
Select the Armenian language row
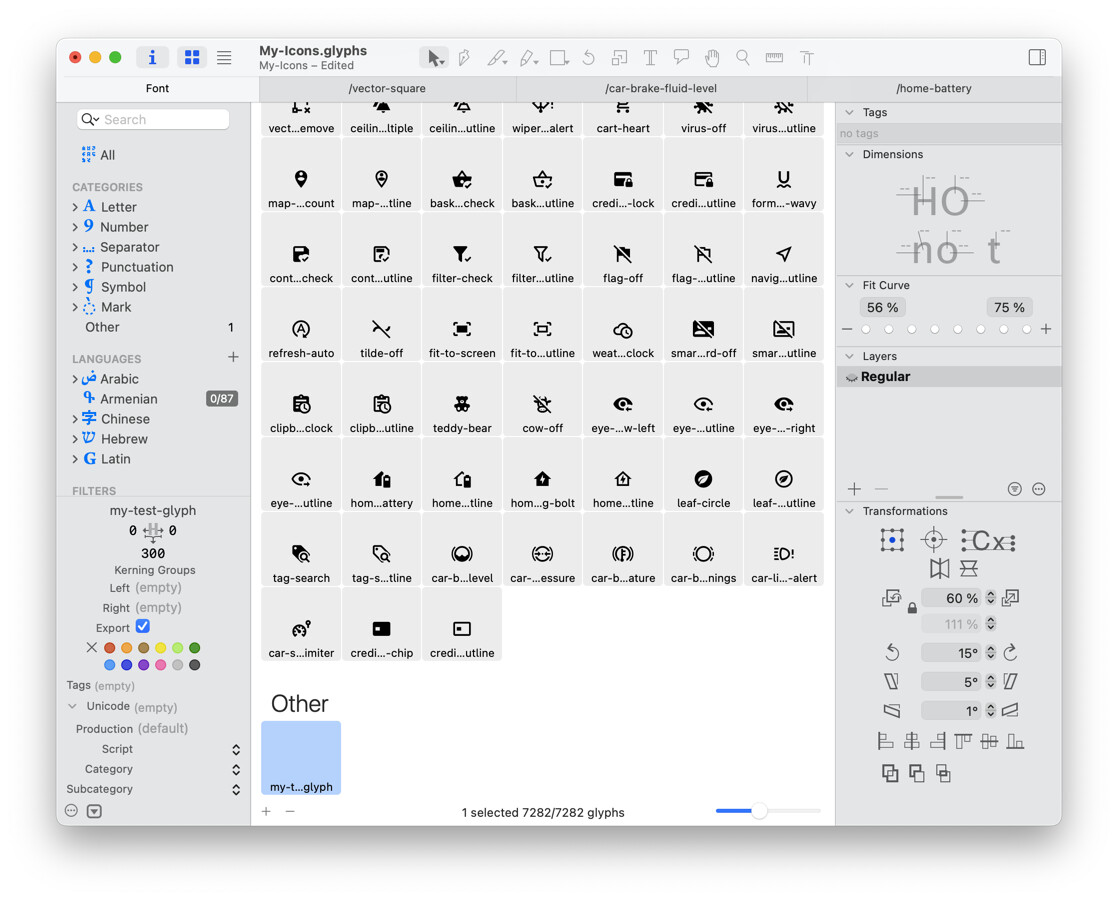[x=154, y=399]
